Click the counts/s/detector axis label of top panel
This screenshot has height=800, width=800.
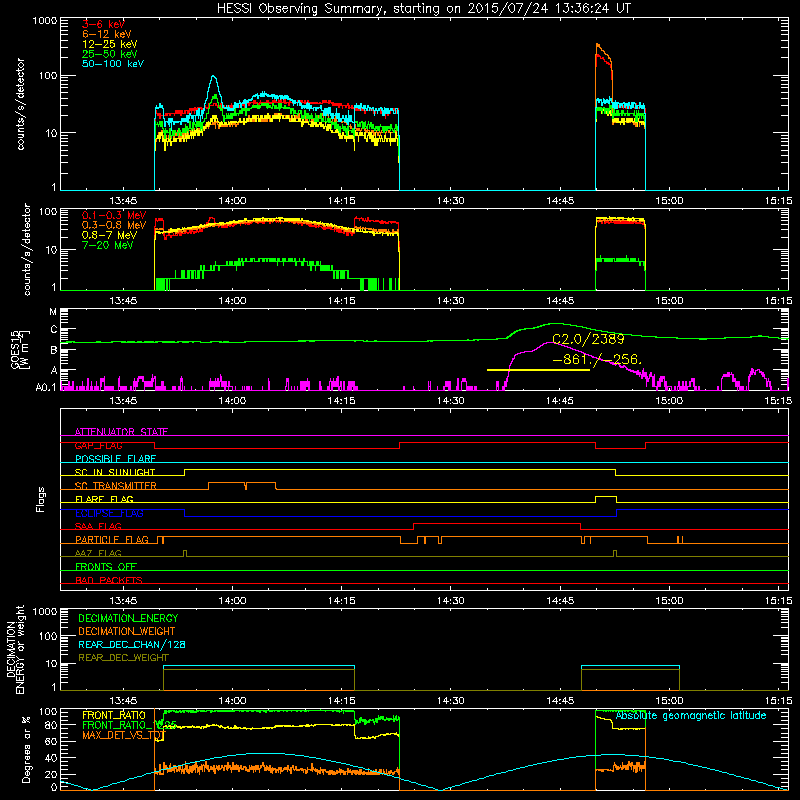click(20, 104)
